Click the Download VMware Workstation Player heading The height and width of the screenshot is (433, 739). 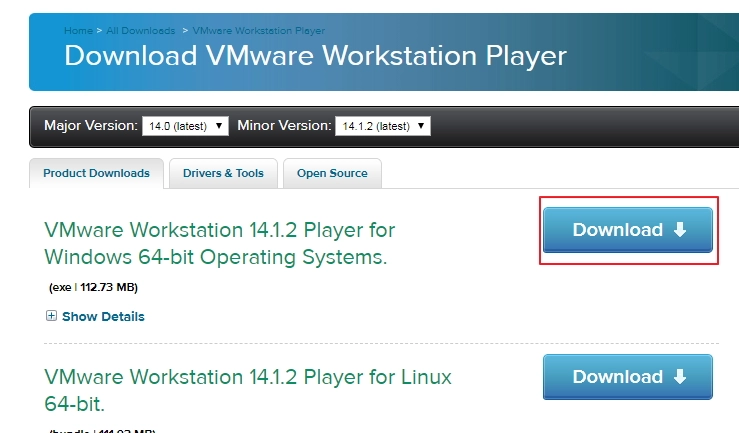(315, 56)
